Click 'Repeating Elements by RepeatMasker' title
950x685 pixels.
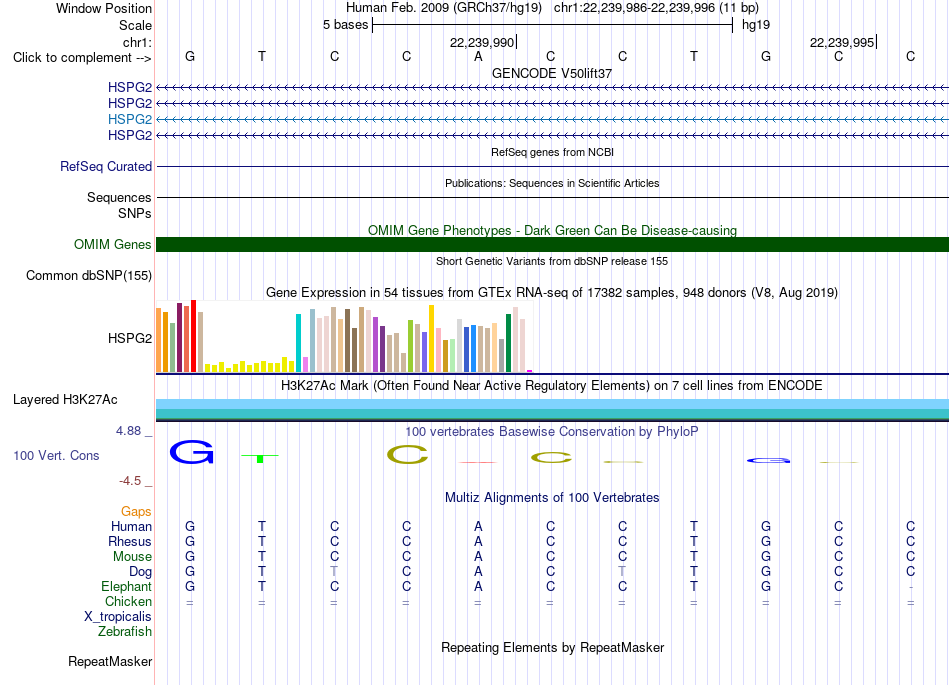point(552,647)
